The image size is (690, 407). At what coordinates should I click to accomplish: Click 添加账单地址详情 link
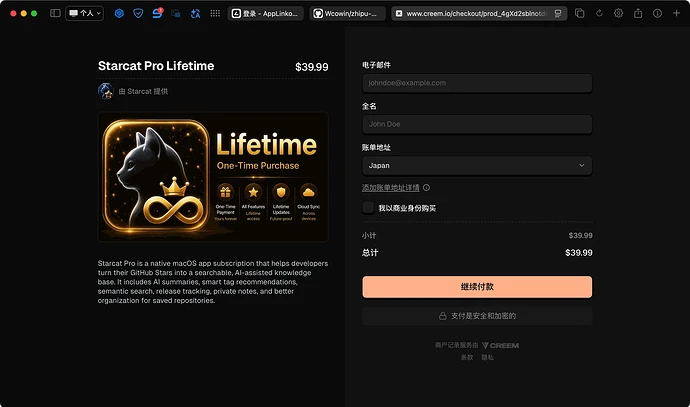[390, 187]
